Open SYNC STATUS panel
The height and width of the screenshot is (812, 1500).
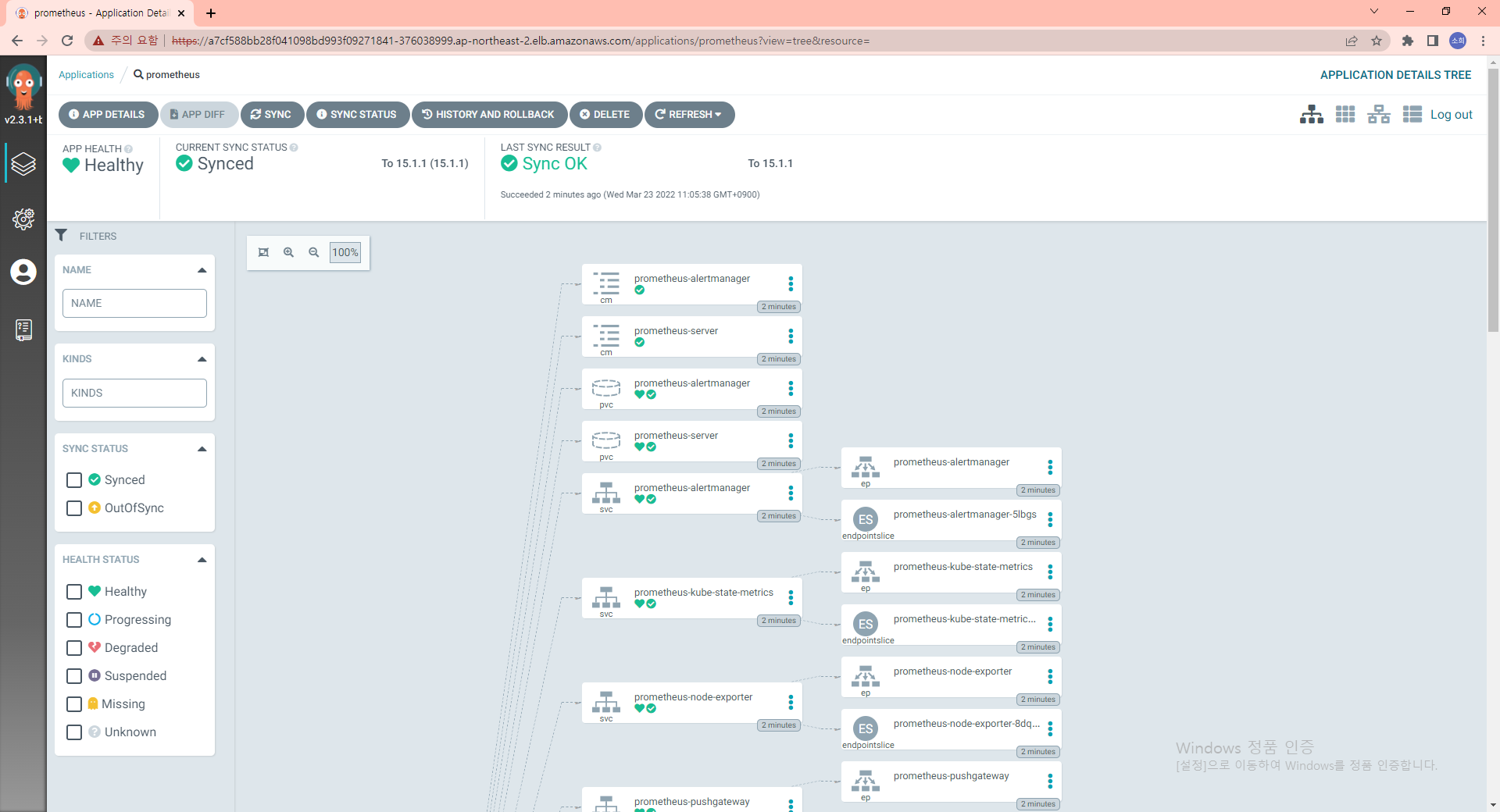[x=358, y=115]
